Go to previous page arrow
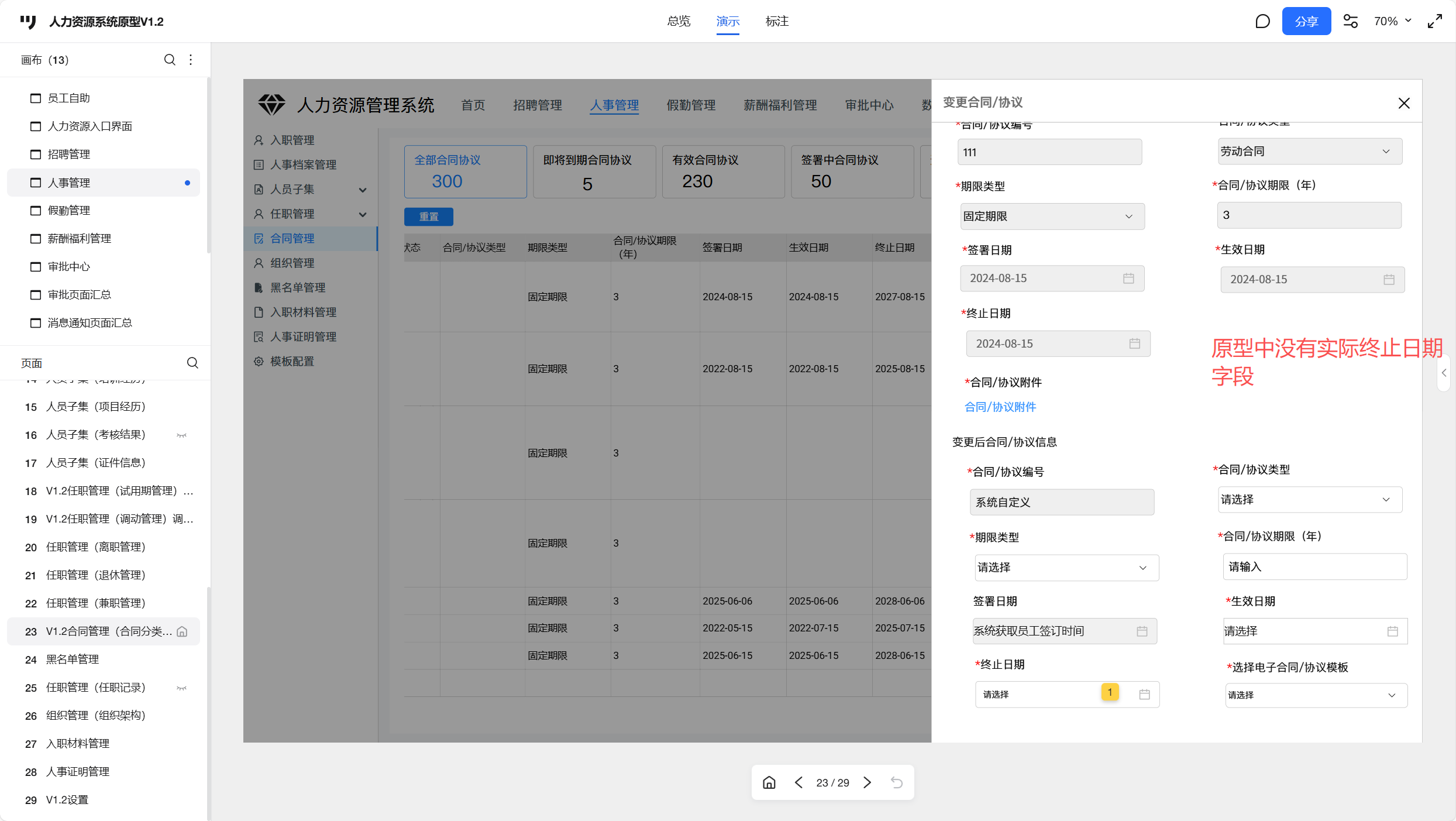The width and height of the screenshot is (1456, 821). pyautogui.click(x=798, y=782)
